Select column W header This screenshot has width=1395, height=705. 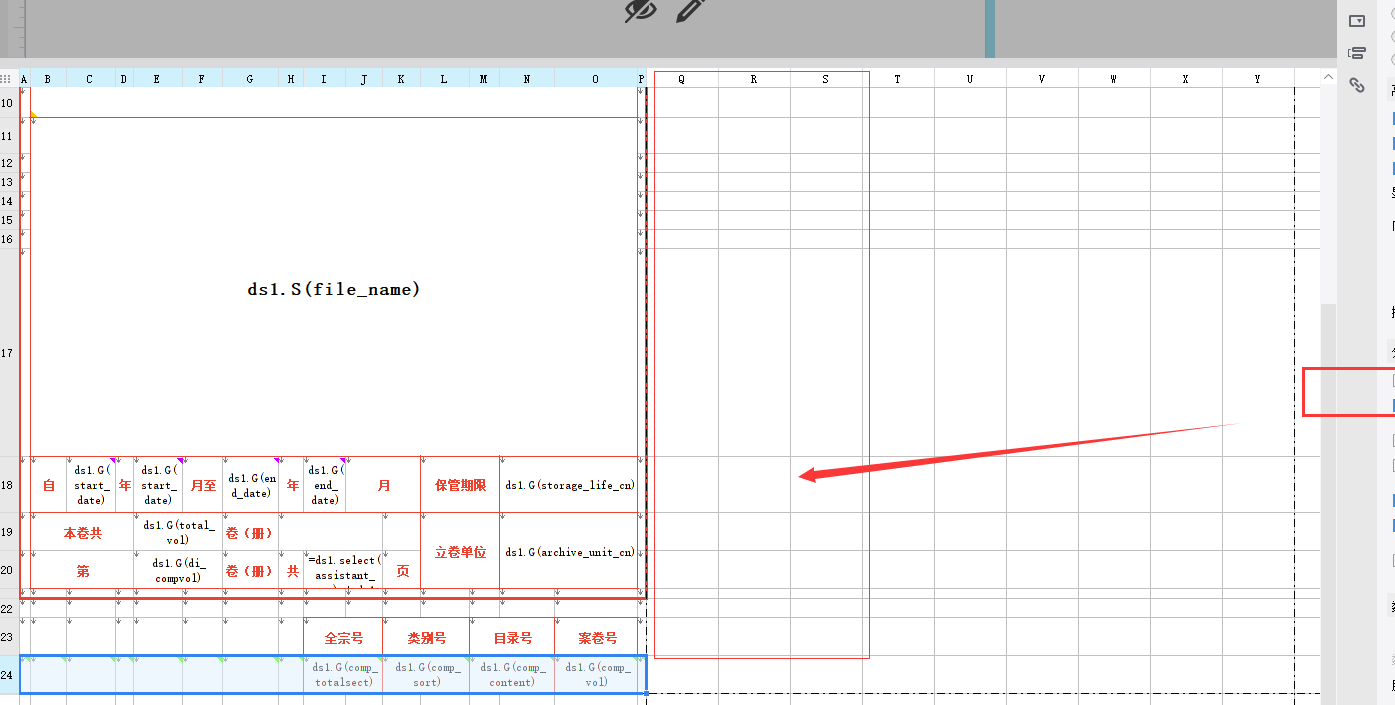pyautogui.click(x=1114, y=79)
